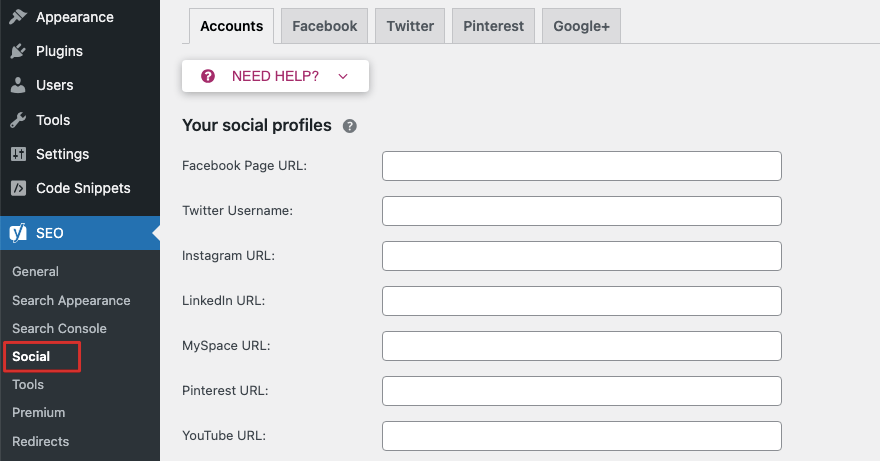Open the Premium submenu item
Viewport: 880px width, 461px height.
click(x=39, y=413)
